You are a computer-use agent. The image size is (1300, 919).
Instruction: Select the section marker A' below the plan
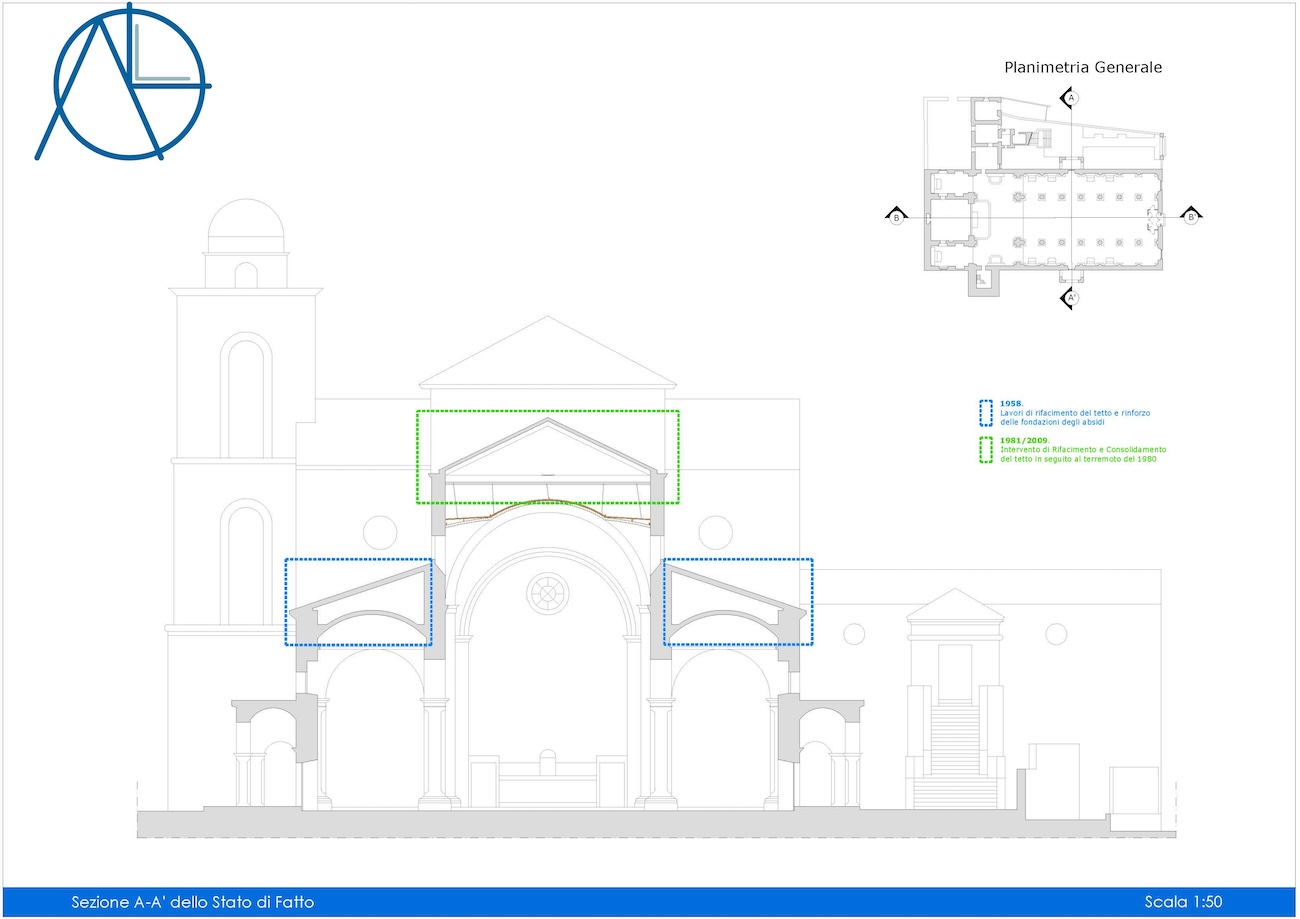[x=1071, y=297]
